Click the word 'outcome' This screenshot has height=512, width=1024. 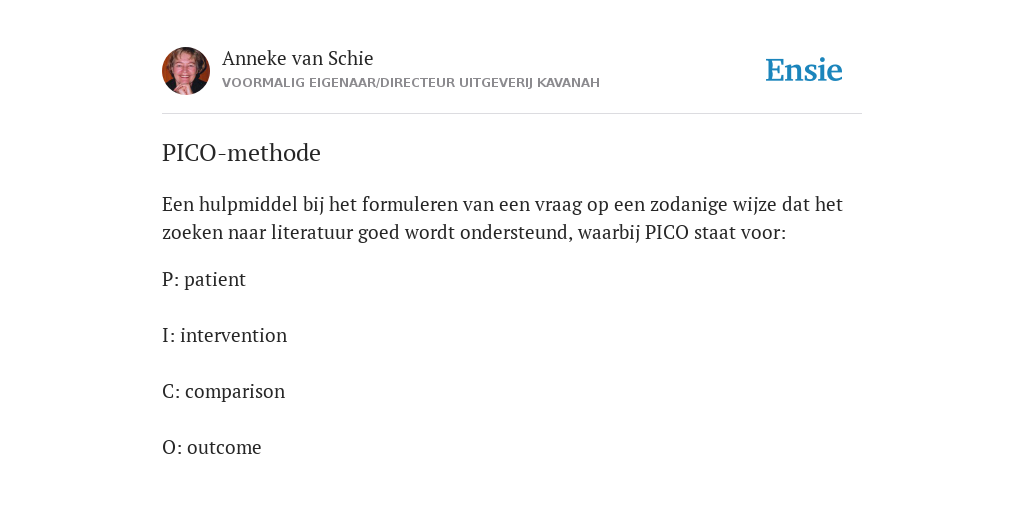click(224, 447)
